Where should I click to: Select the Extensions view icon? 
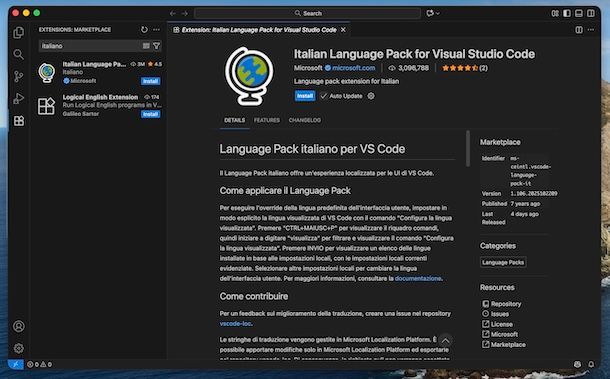coord(18,121)
